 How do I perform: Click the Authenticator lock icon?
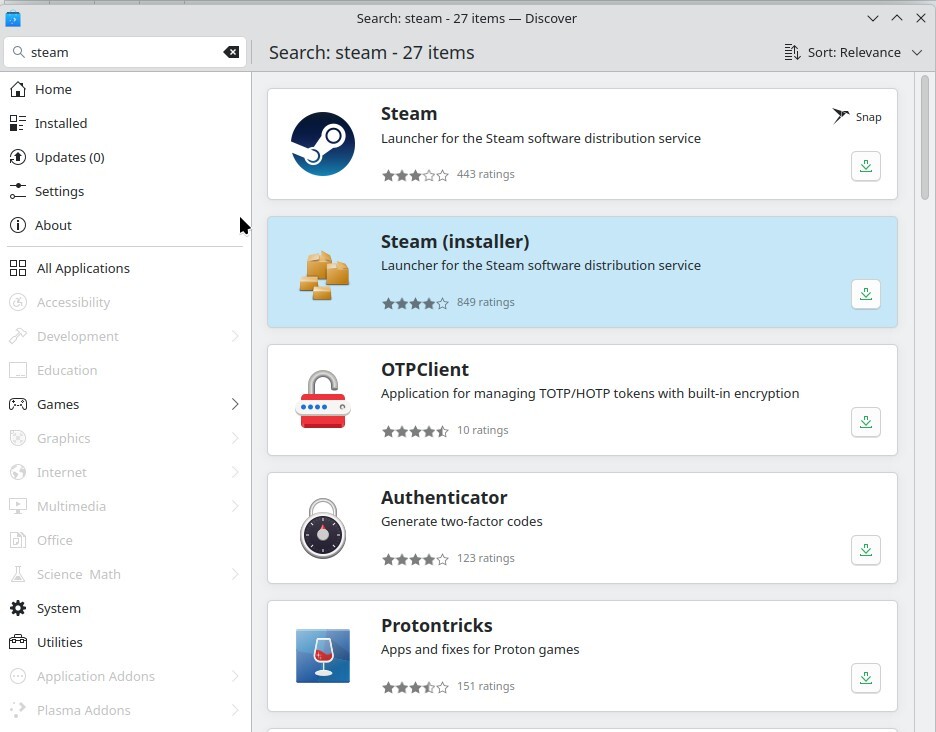pos(322,528)
